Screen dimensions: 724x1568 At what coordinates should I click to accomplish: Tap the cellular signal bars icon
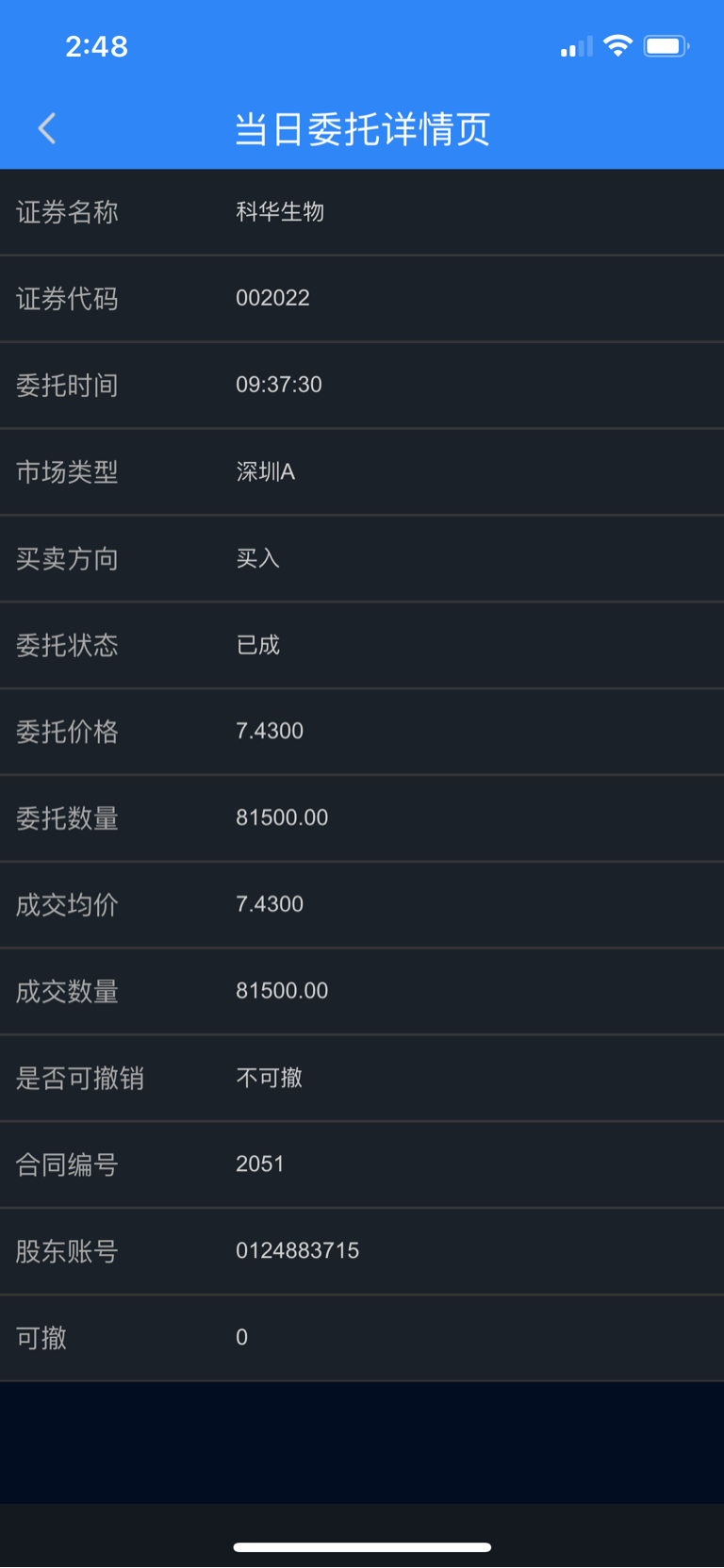(x=576, y=46)
